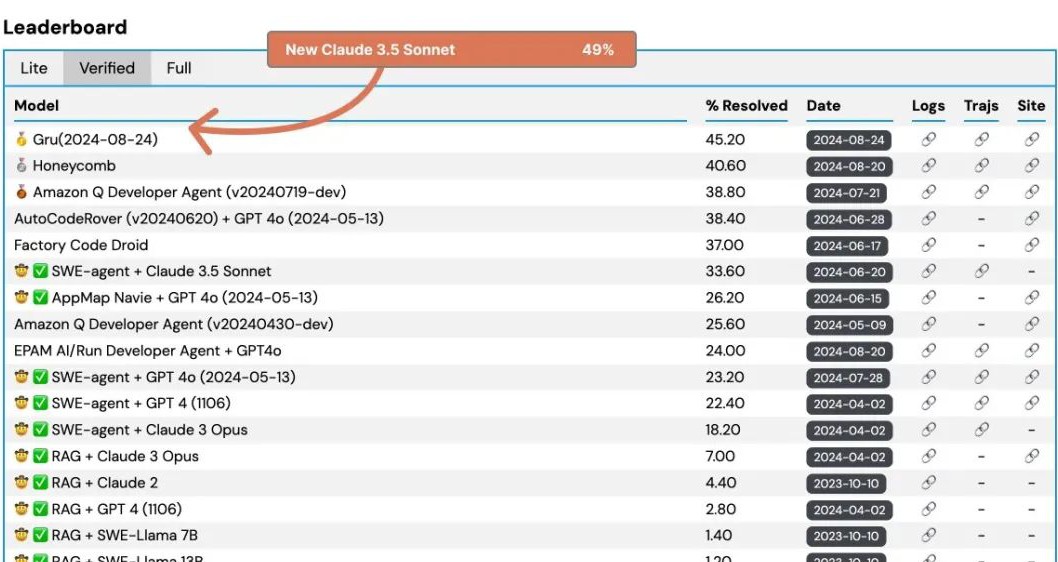Open logs link for RAG + SWE-Llama 7B
This screenshot has height=562, width=1058.
coord(929,536)
